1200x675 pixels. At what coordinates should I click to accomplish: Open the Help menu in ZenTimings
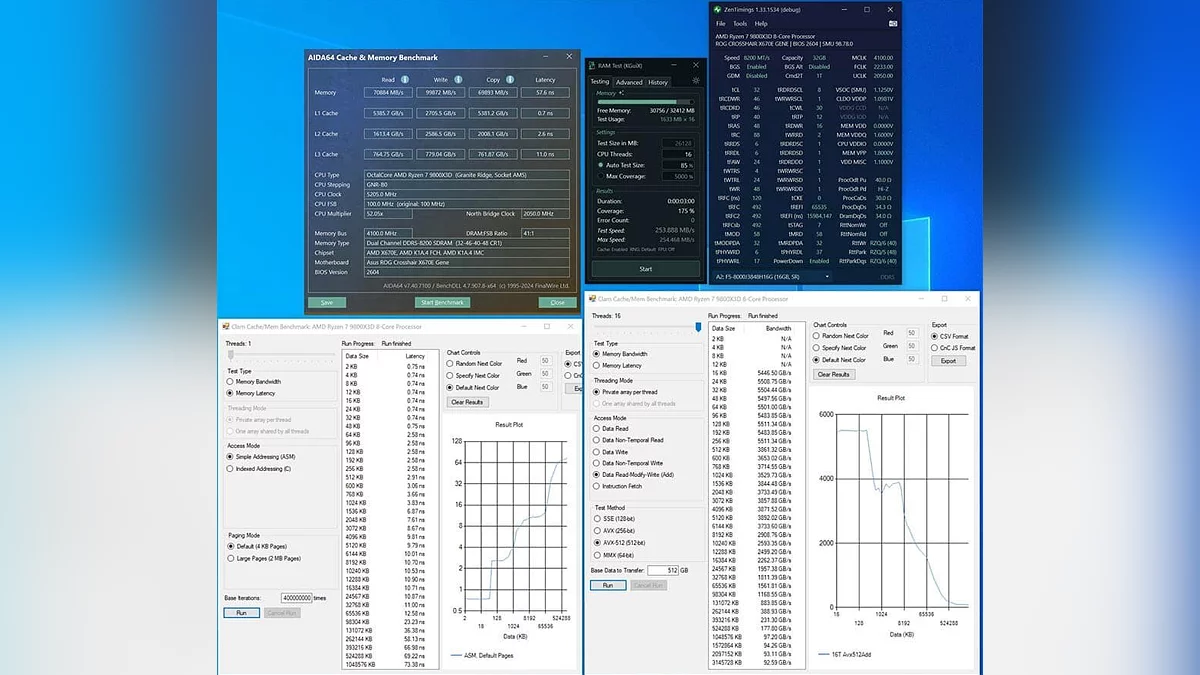[761, 23]
